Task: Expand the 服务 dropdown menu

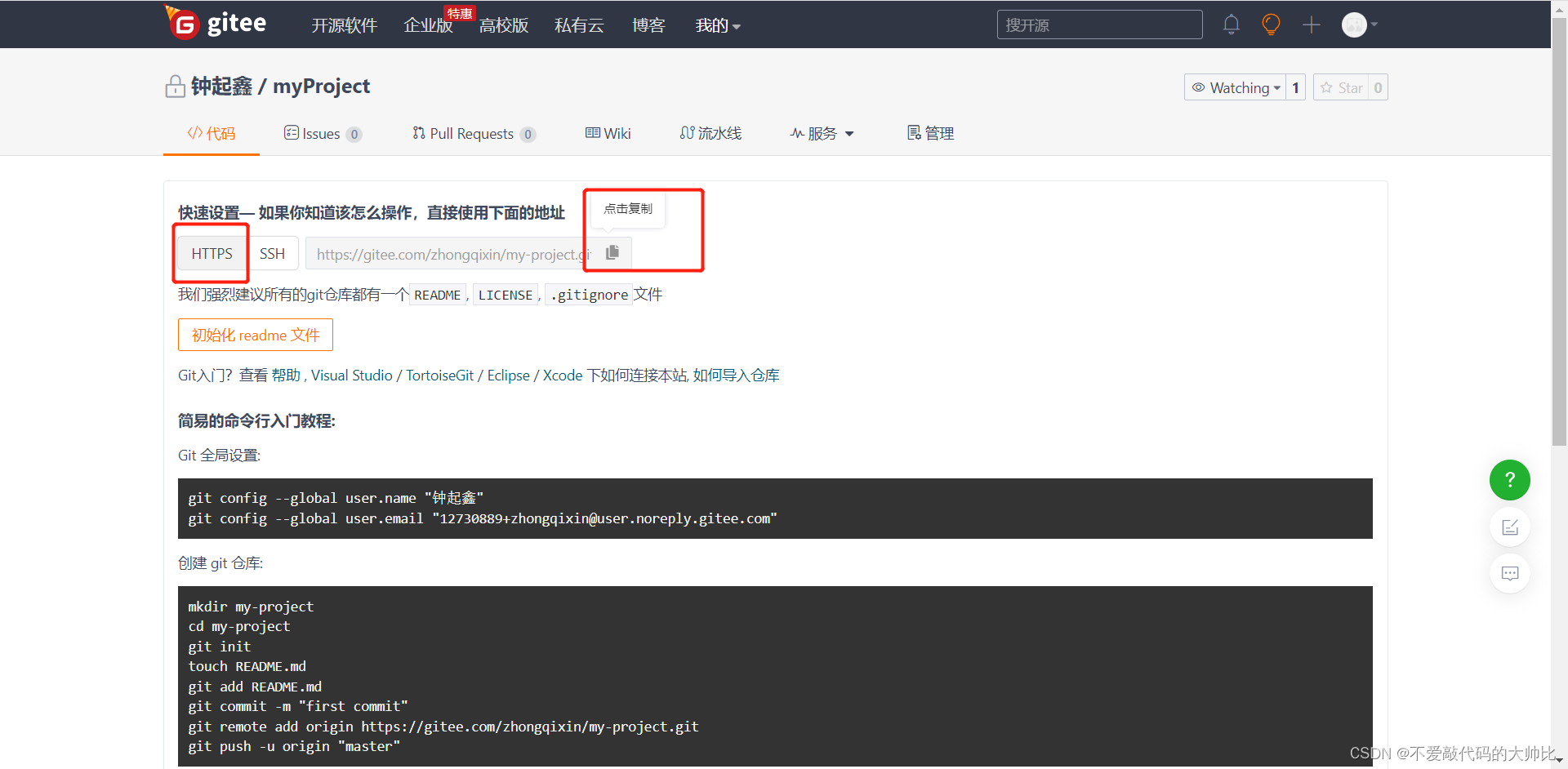Action: point(822,133)
